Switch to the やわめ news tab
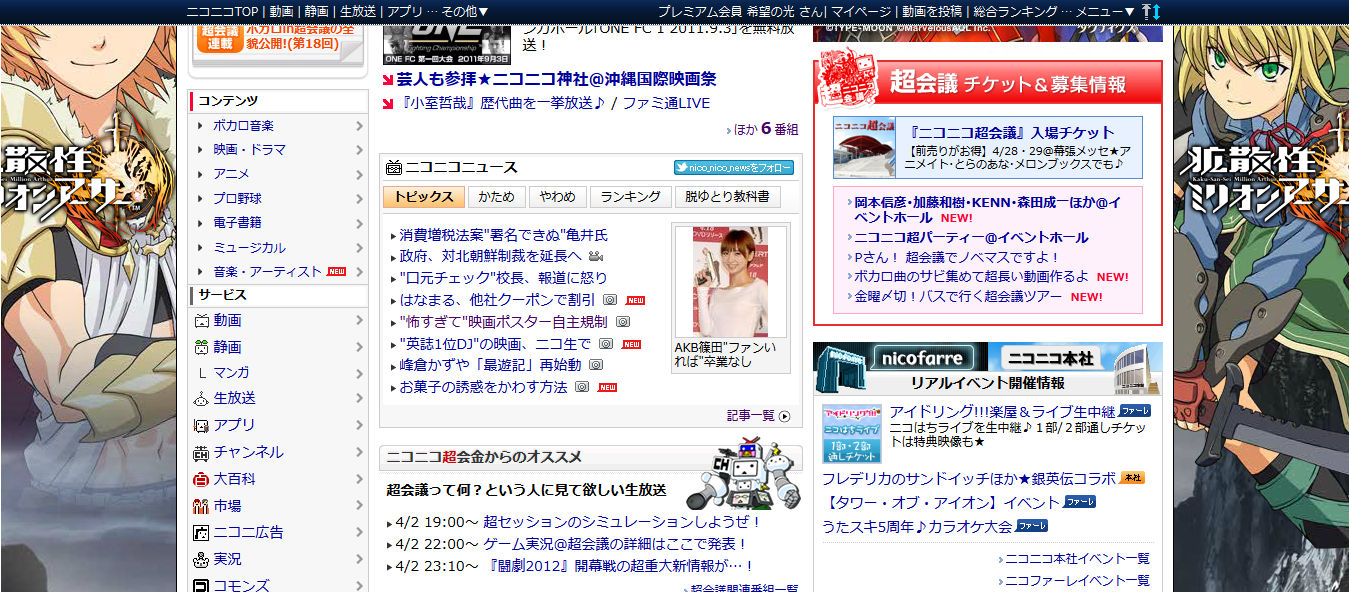Screen dimensions: 1349x592 click(557, 197)
